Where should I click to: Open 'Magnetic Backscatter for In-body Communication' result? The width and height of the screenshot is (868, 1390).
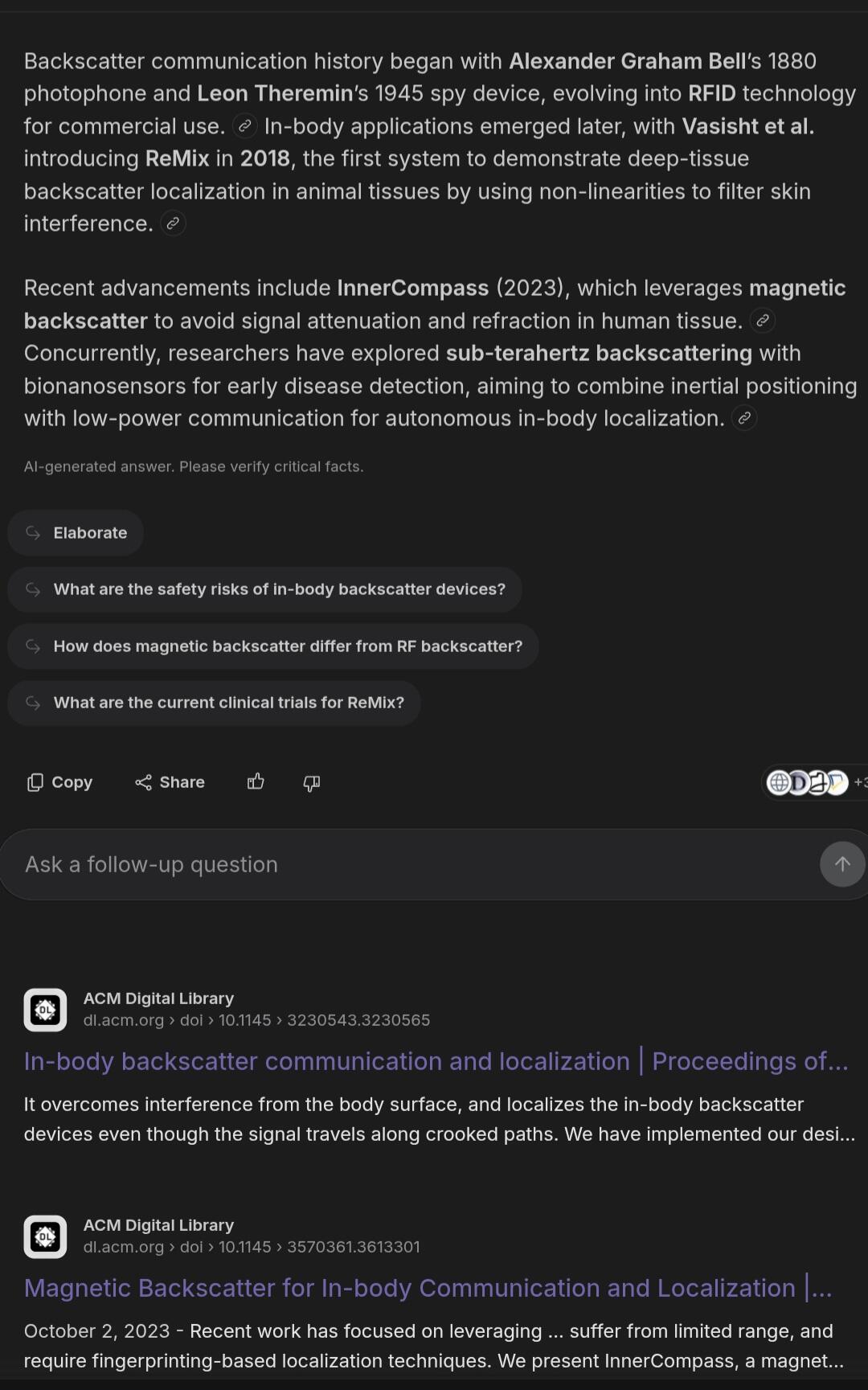tap(428, 1288)
